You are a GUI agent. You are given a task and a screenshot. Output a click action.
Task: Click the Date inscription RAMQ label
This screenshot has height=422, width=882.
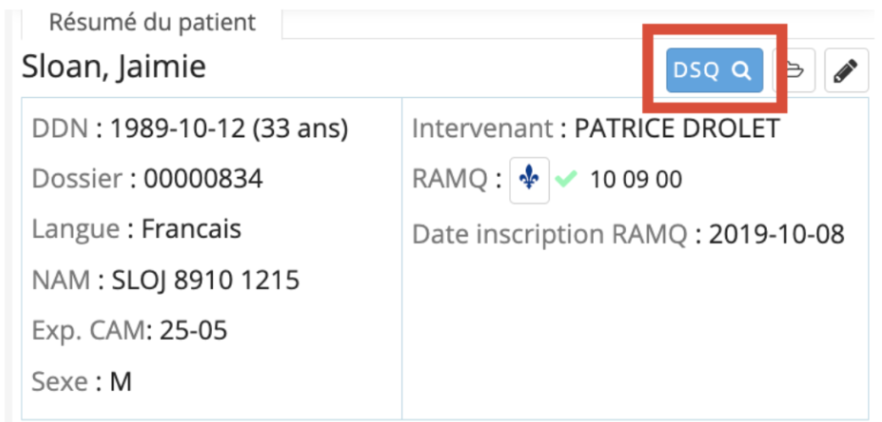[x=550, y=235]
